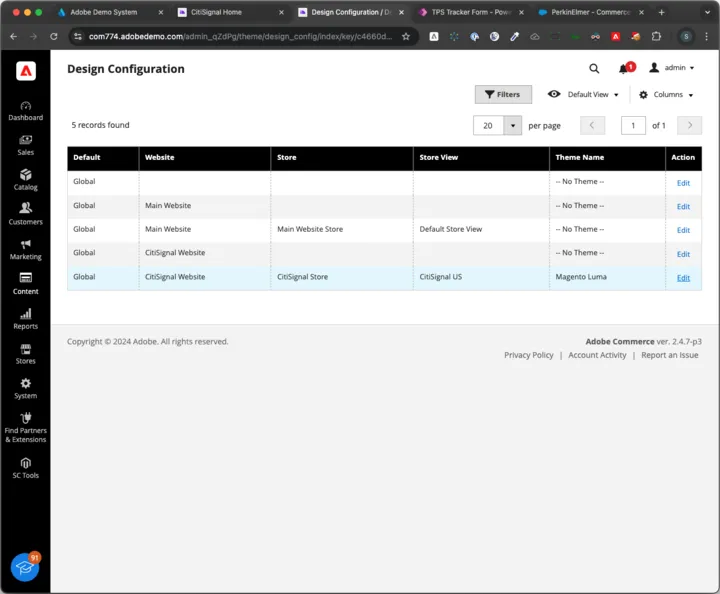This screenshot has width=720, height=594.
Task: Click the per page value field showing 20
Action: pyautogui.click(x=489, y=125)
